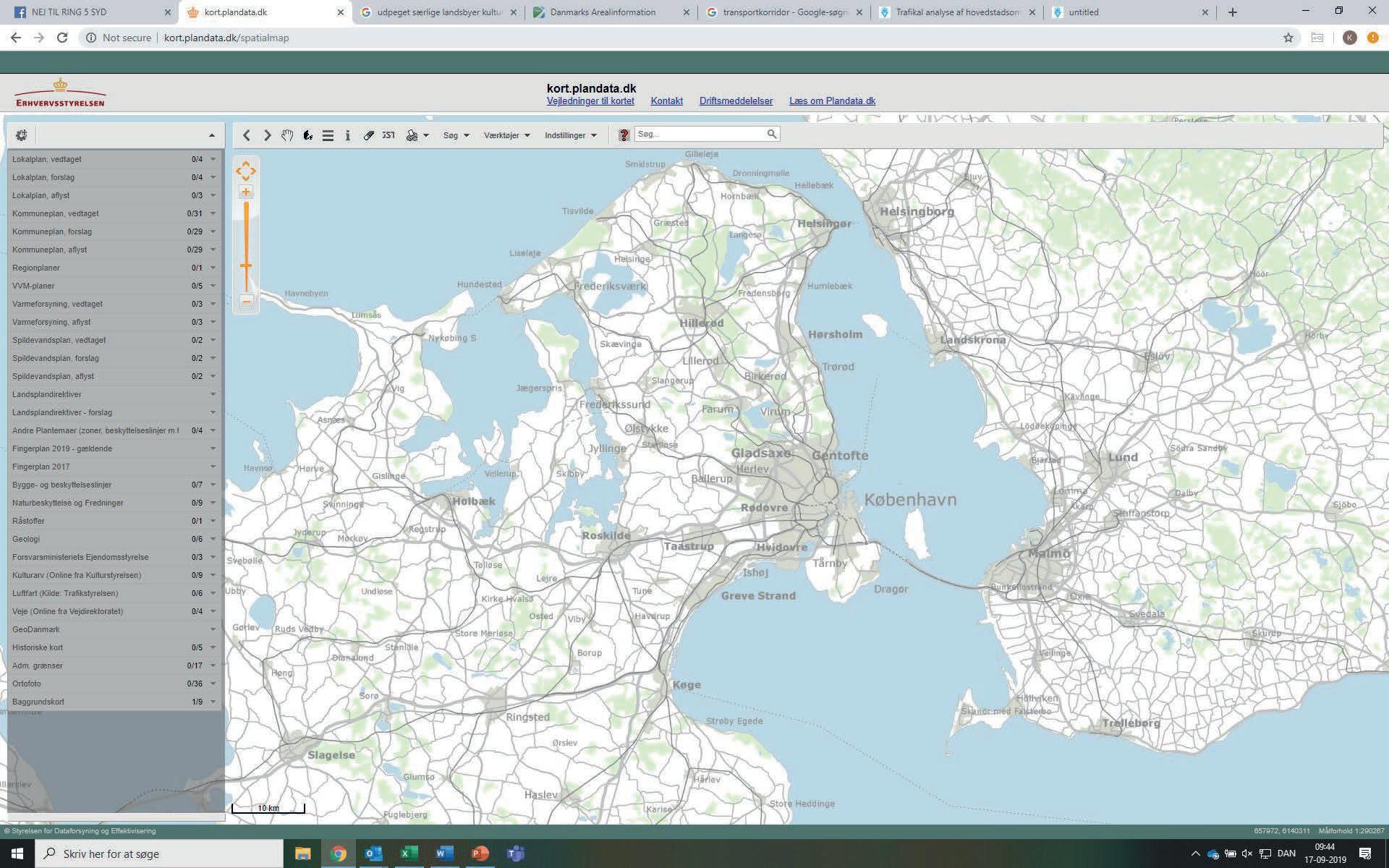The width and height of the screenshot is (1389, 868).
Task: Click the info identify tool icon
Action: pos(347,135)
